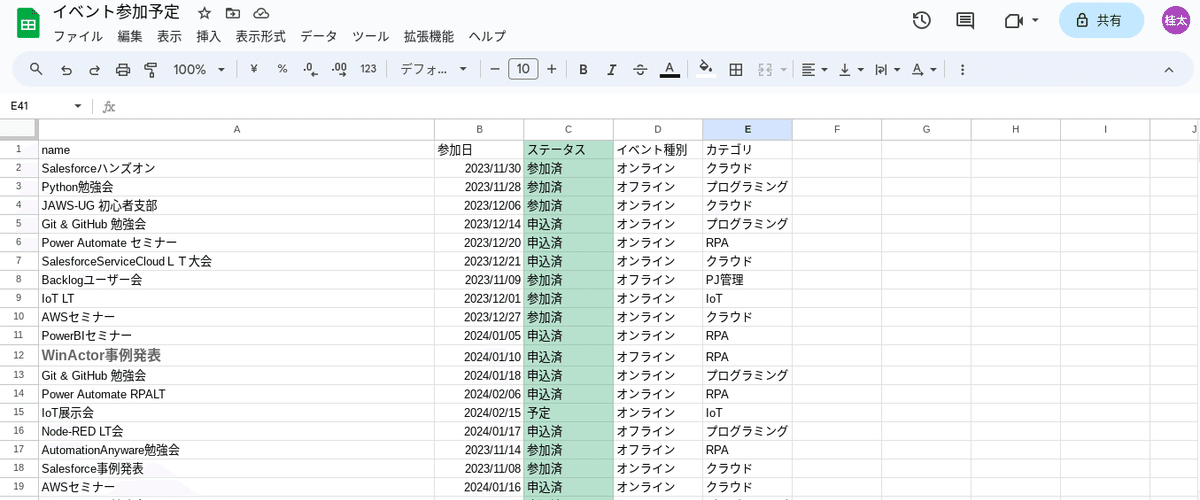Viewport: 1200px width, 500px height.
Task: Open the comments panel icon
Action: pyautogui.click(x=965, y=20)
